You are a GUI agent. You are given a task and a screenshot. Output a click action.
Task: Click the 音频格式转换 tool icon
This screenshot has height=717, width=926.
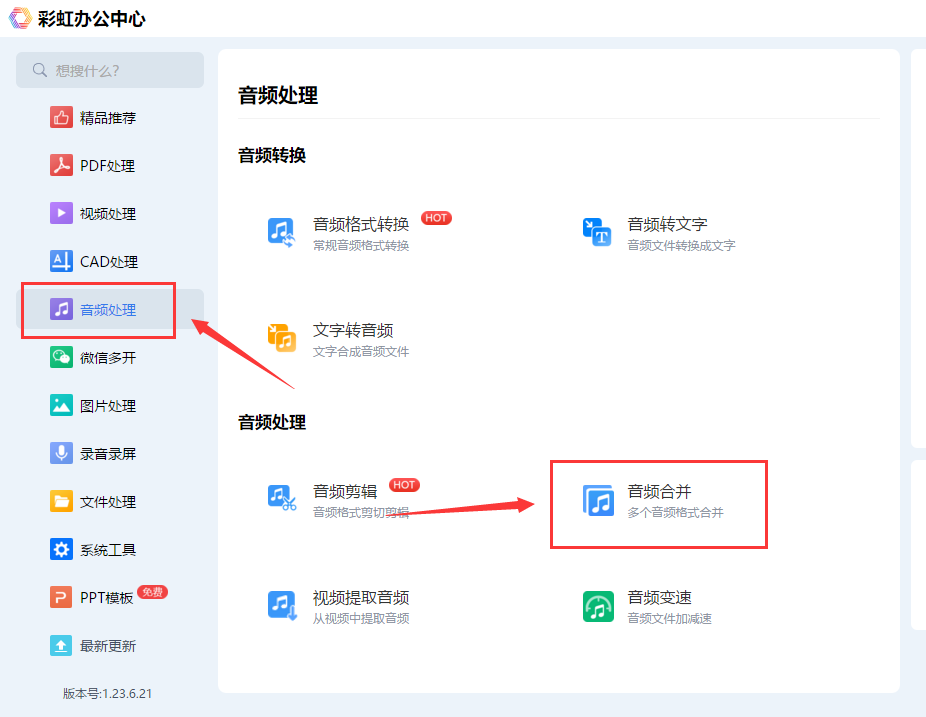(282, 232)
